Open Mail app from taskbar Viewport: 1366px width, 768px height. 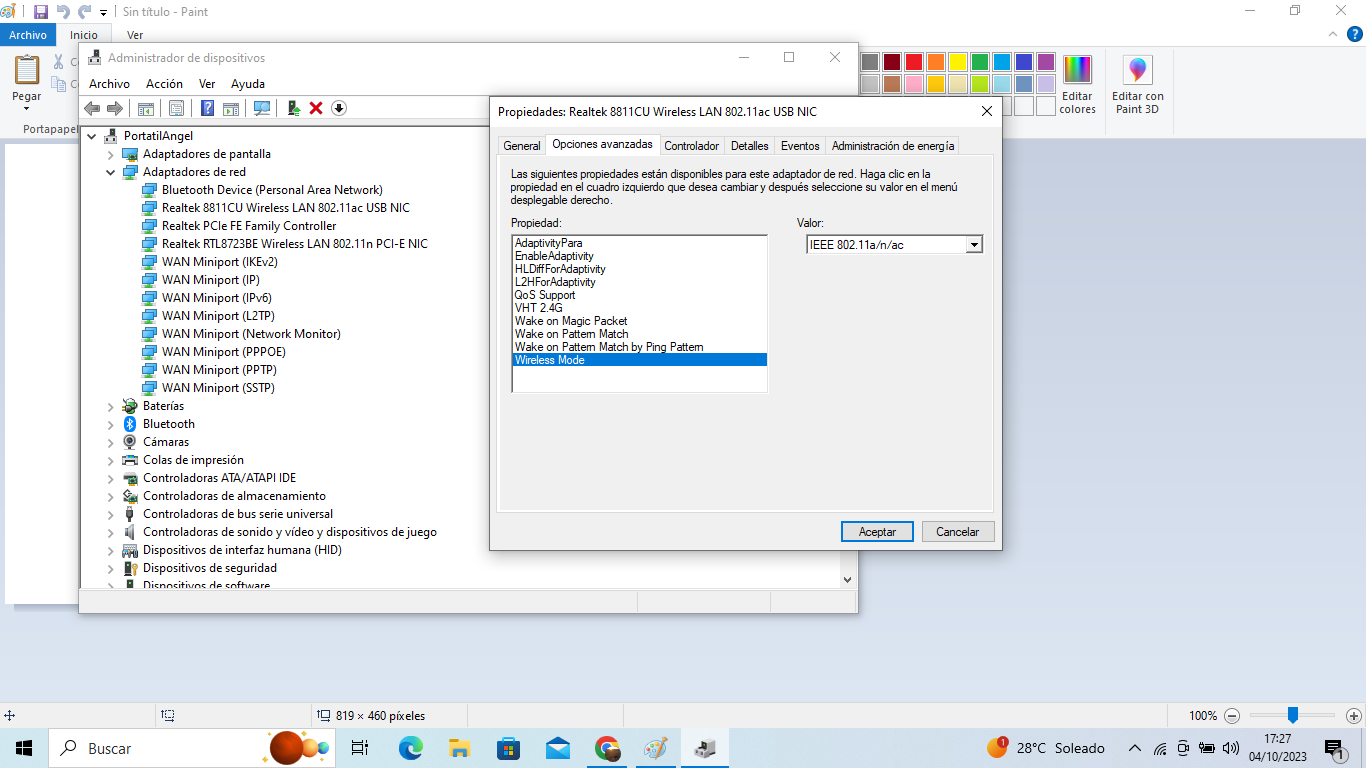click(x=558, y=747)
